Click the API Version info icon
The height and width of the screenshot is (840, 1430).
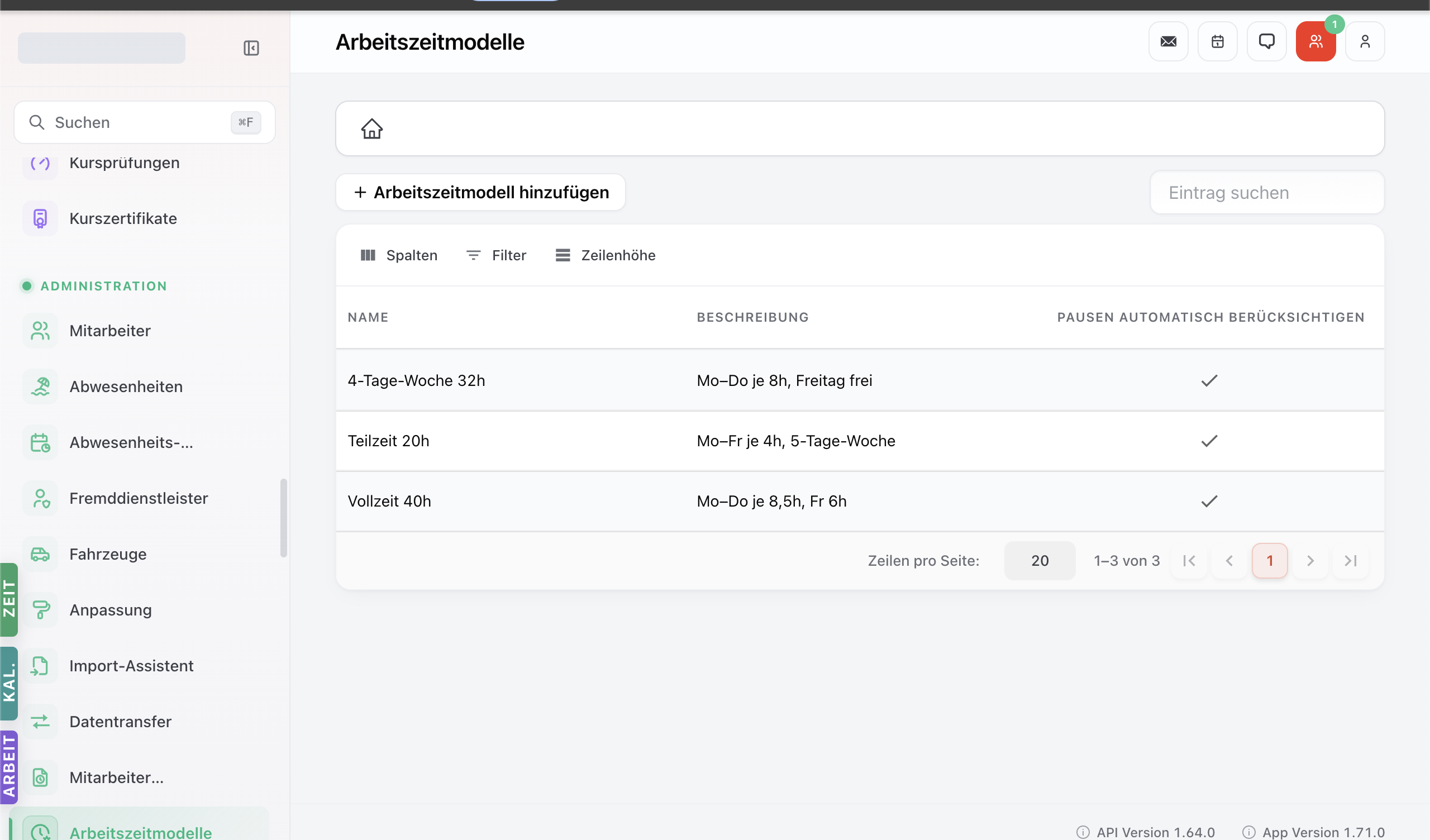[1083, 832]
